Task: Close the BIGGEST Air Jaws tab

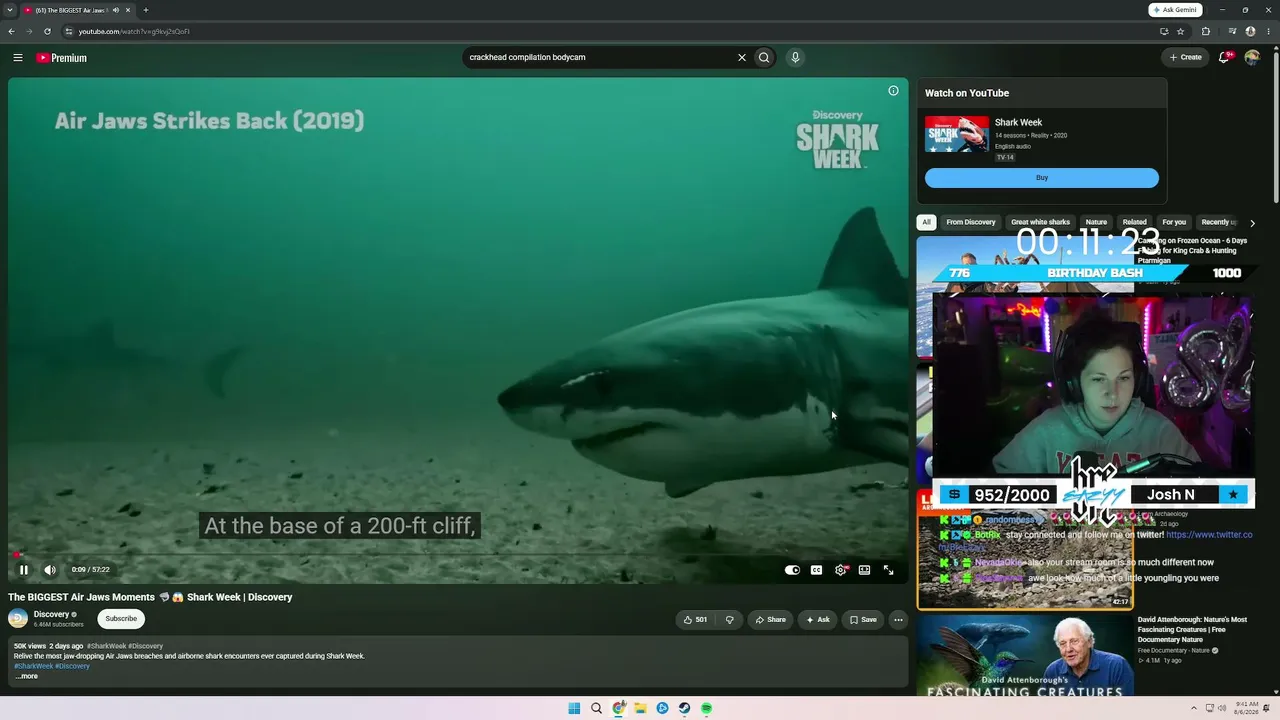Action: (128, 10)
